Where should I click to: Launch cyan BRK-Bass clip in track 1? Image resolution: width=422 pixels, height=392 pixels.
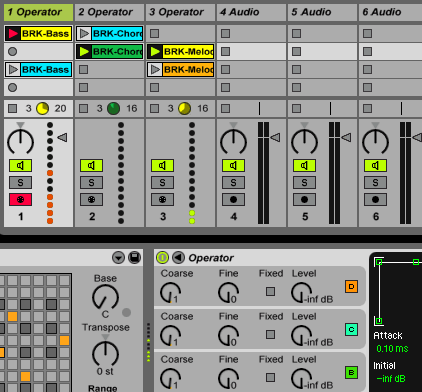(x=13, y=69)
